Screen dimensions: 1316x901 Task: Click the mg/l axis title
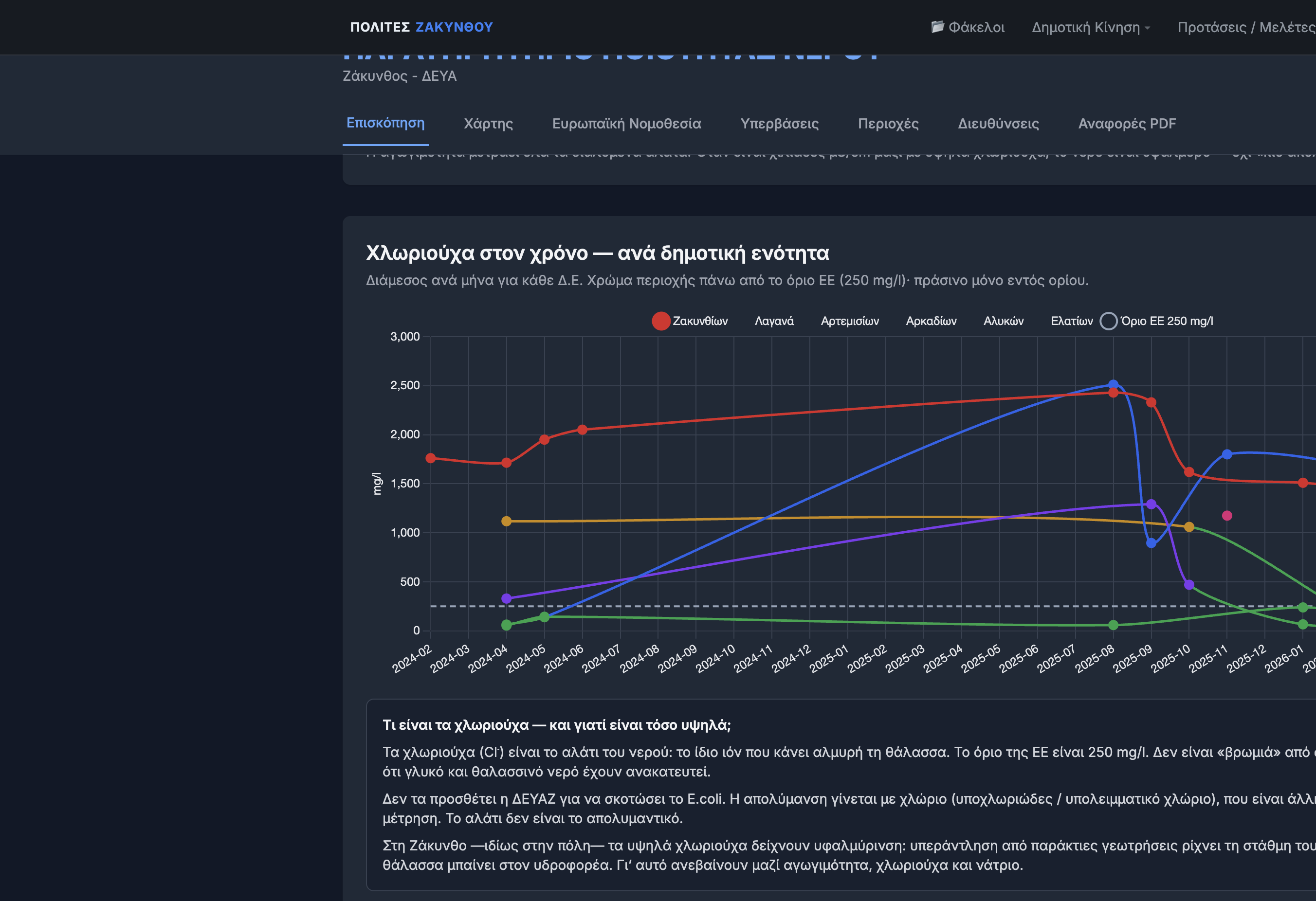pyautogui.click(x=377, y=483)
